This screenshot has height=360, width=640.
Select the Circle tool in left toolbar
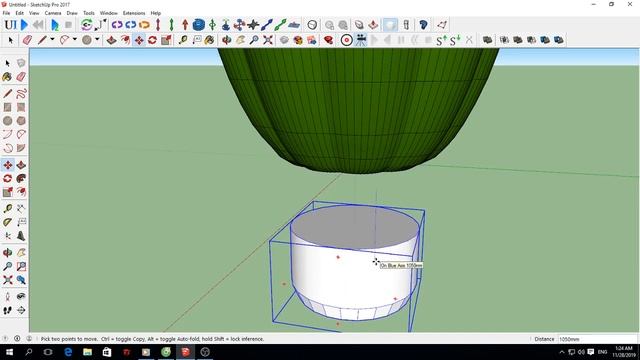[8, 120]
